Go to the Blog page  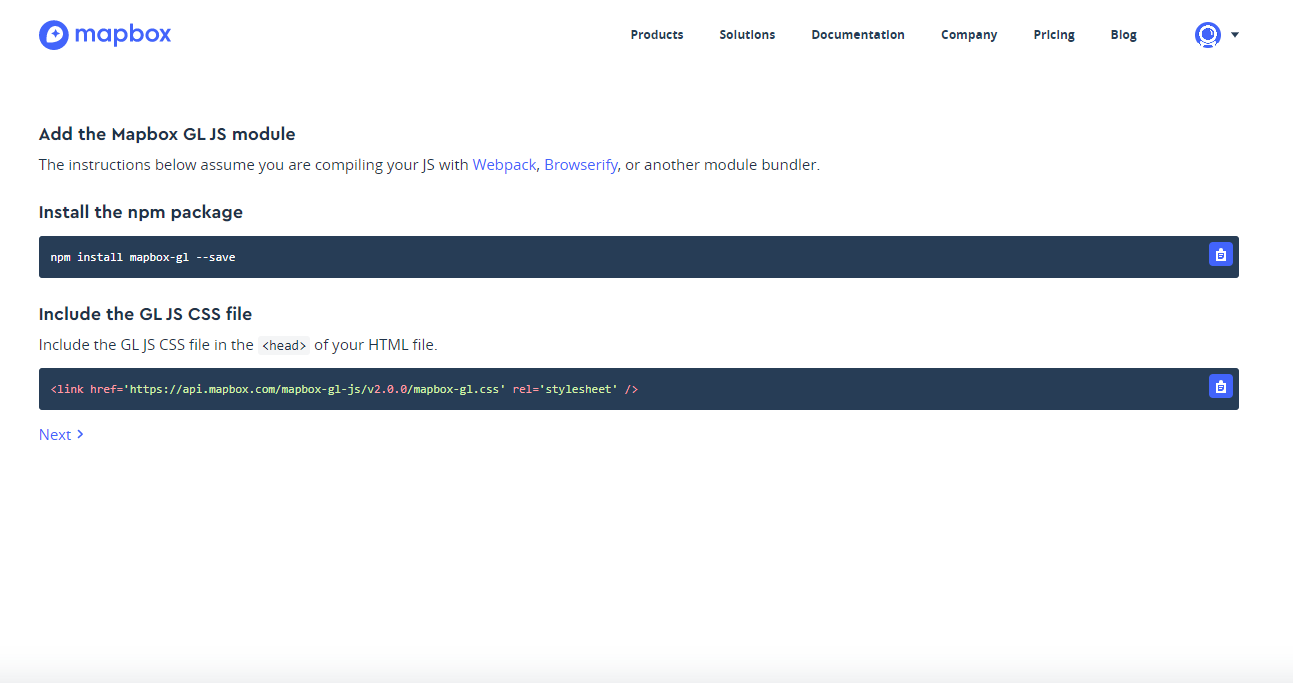(x=1123, y=35)
